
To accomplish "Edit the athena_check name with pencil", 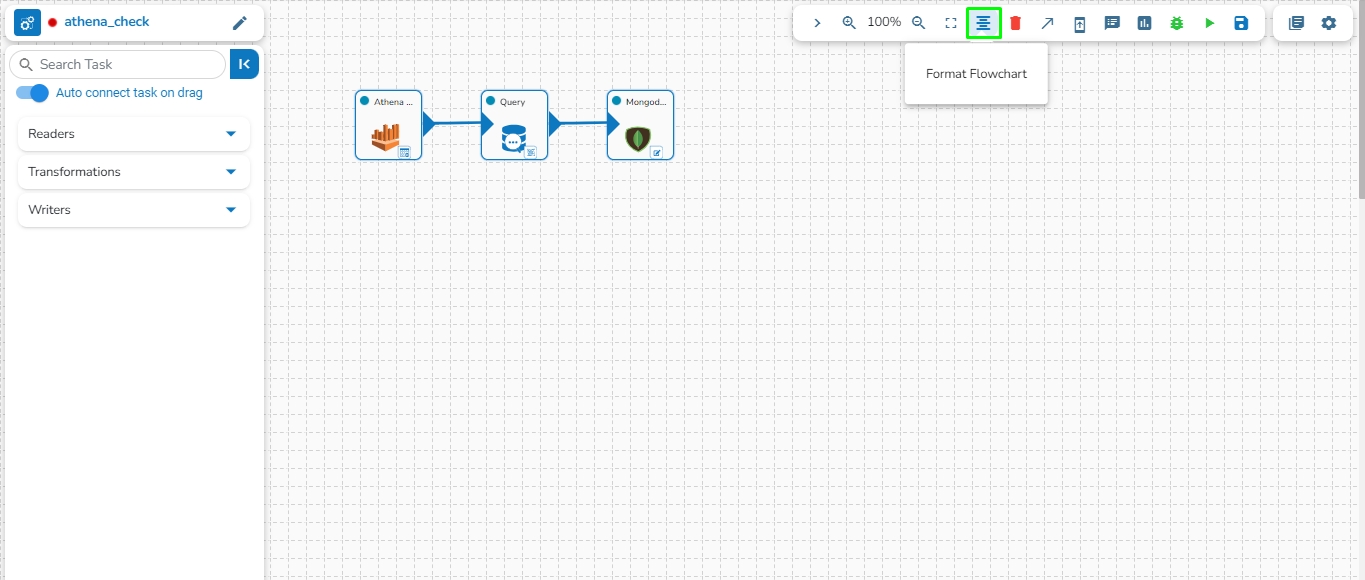I will [x=239, y=23].
